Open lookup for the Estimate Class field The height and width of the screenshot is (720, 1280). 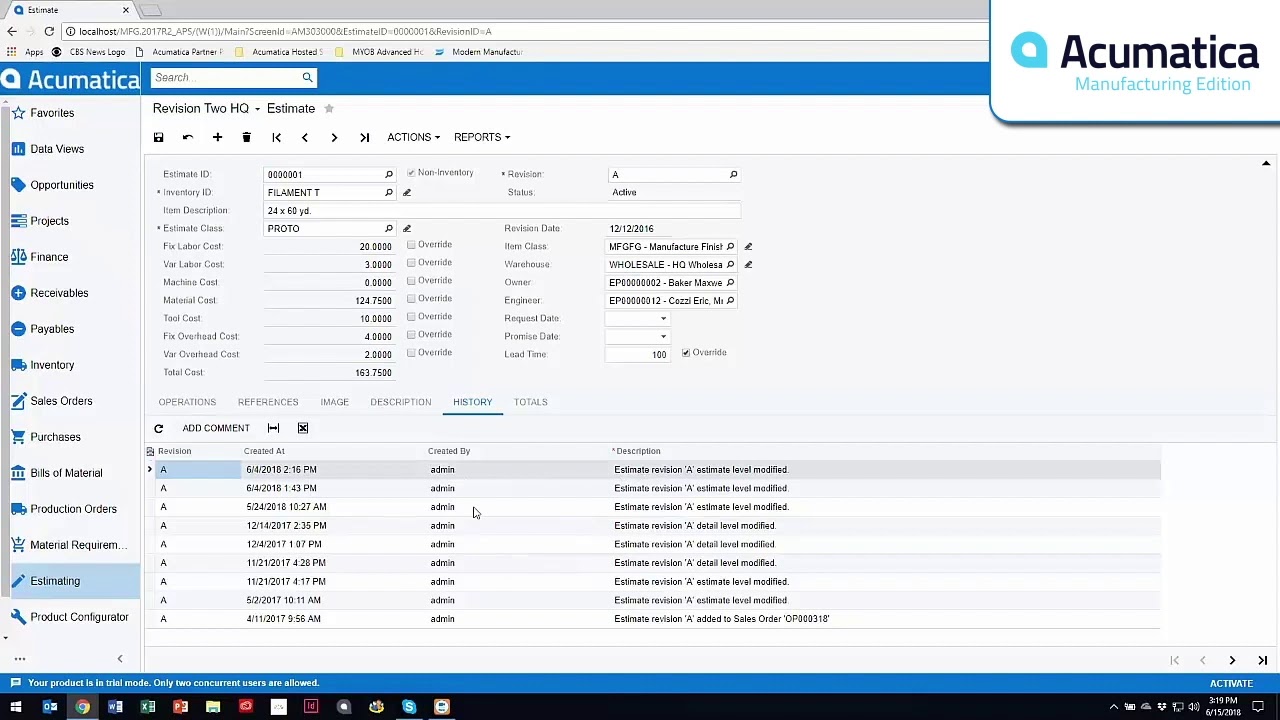[x=389, y=228]
